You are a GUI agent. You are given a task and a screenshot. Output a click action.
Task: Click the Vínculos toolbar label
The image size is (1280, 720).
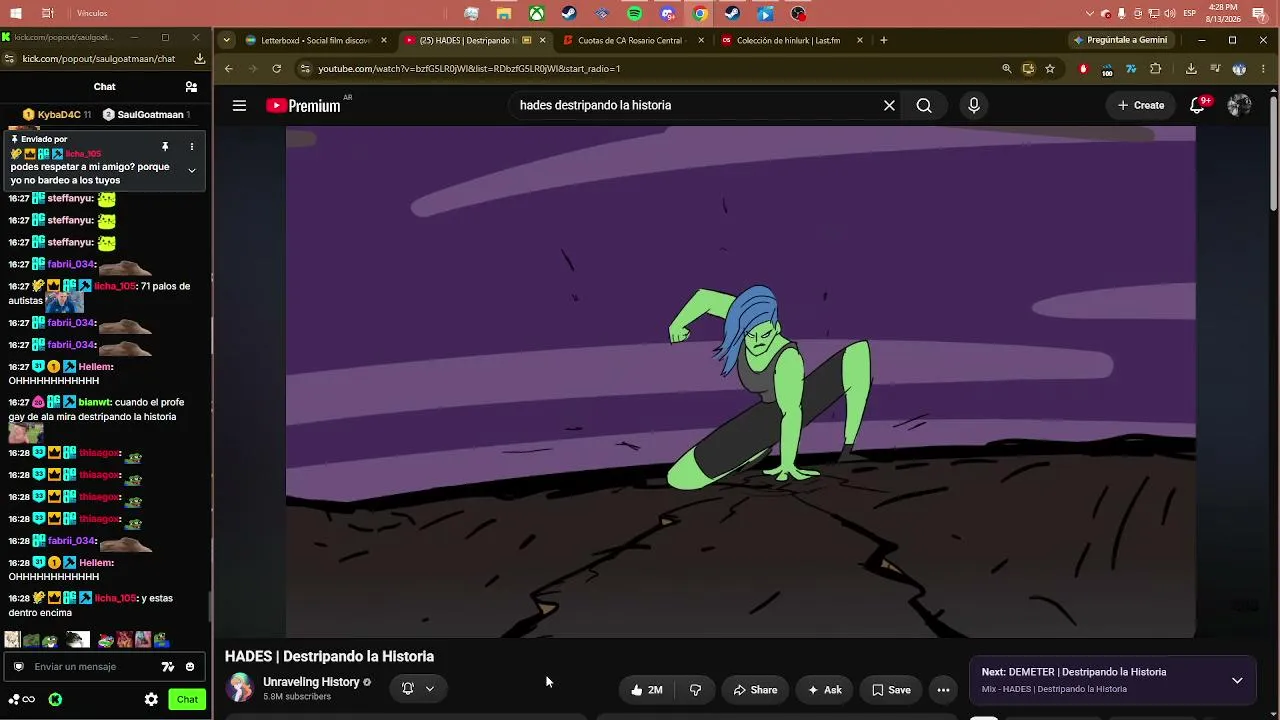tap(92, 14)
